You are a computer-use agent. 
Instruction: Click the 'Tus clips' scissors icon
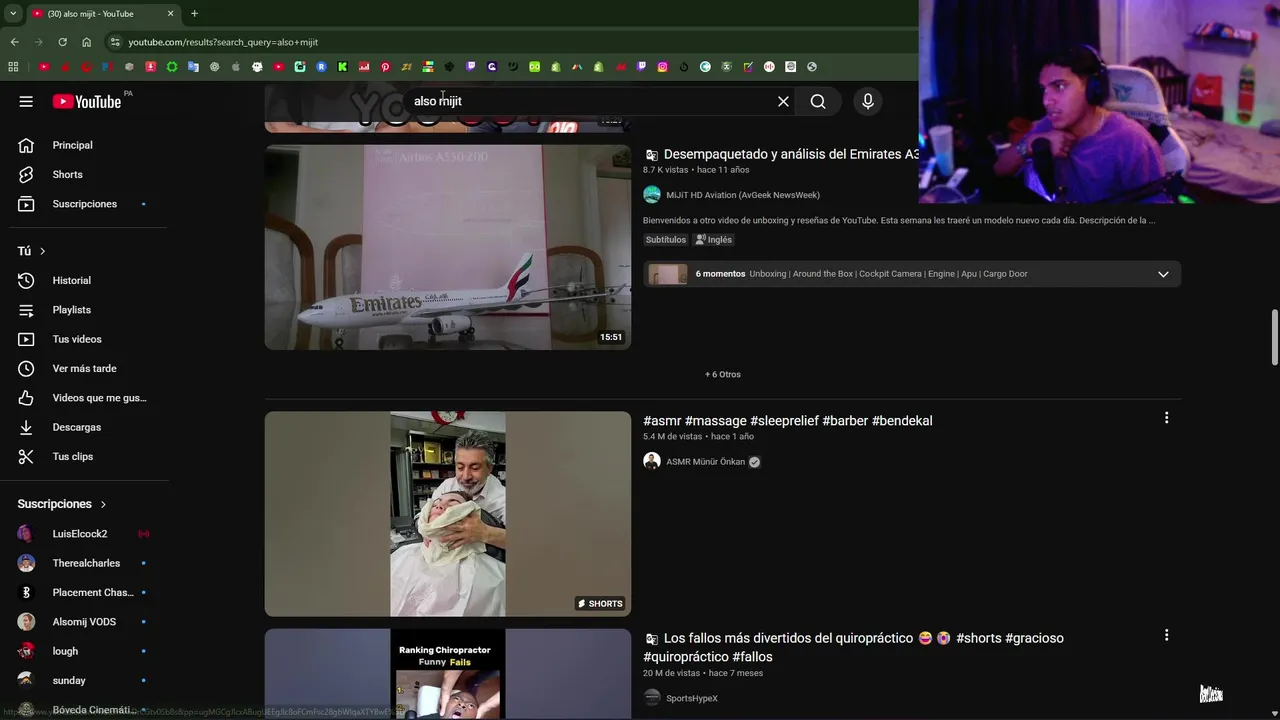[x=26, y=456]
